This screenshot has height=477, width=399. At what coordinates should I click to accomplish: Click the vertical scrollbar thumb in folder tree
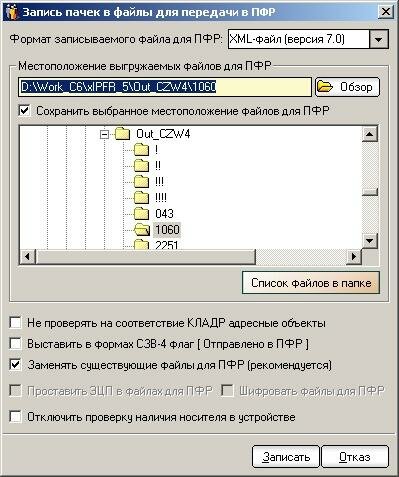click(x=370, y=192)
